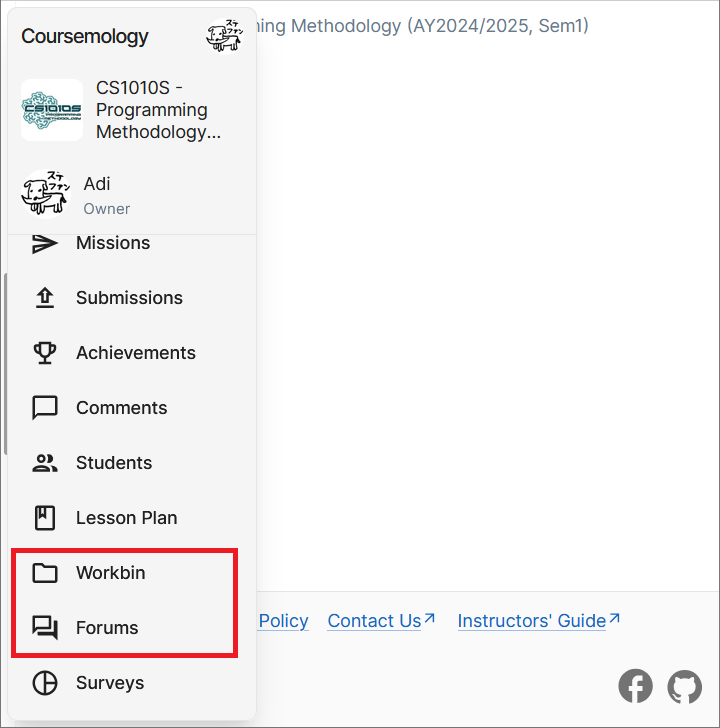Viewport: 720px width, 728px height.
Task: Open the Missions menu item
Action: 113,243
